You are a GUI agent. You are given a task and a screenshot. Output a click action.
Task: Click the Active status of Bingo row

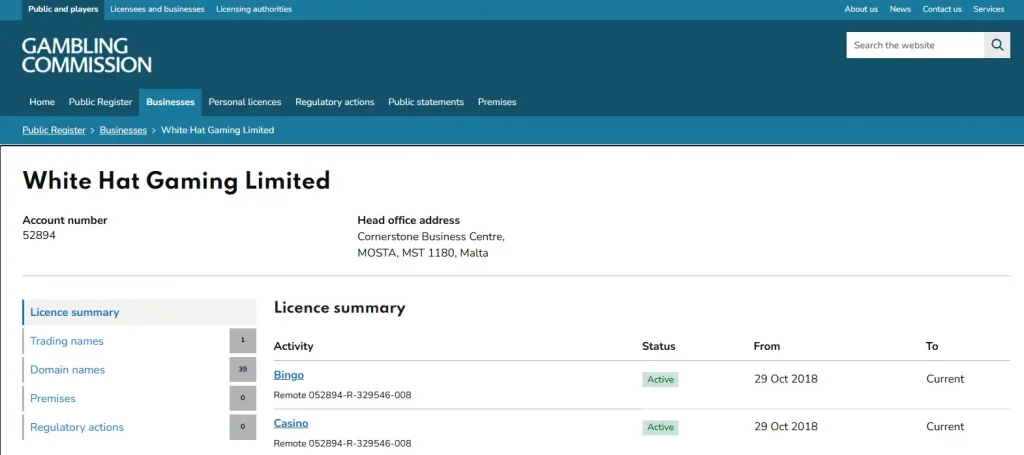click(x=660, y=379)
